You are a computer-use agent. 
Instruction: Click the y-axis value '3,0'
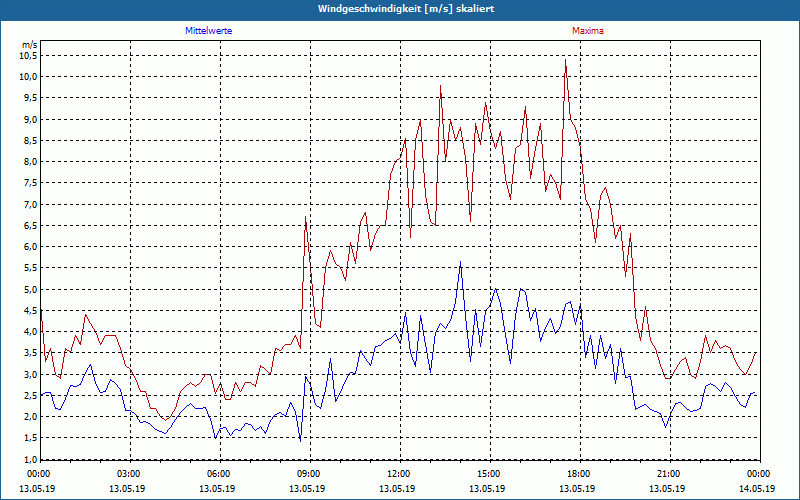point(31,374)
